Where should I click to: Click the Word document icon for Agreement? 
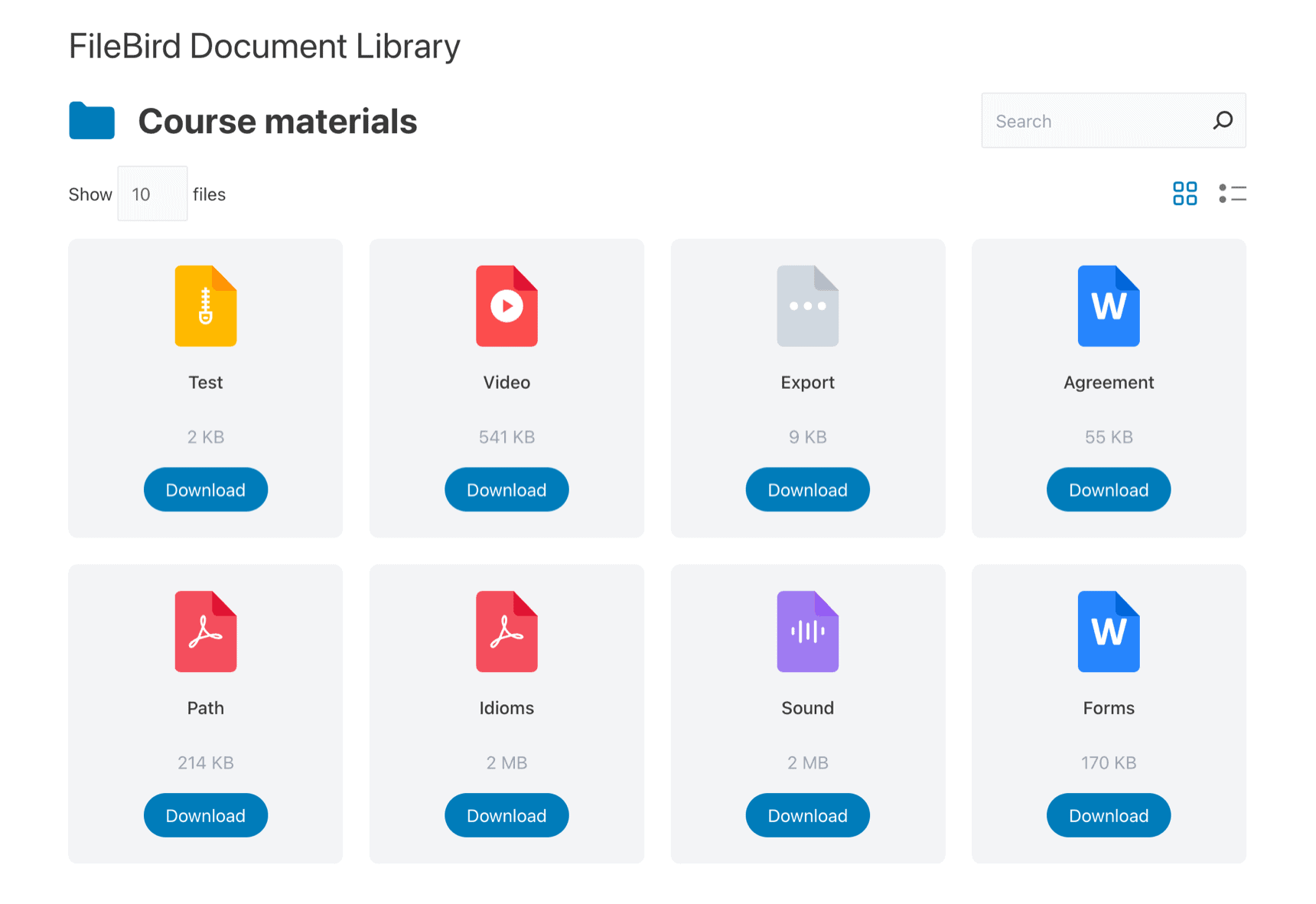pyautogui.click(x=1108, y=305)
